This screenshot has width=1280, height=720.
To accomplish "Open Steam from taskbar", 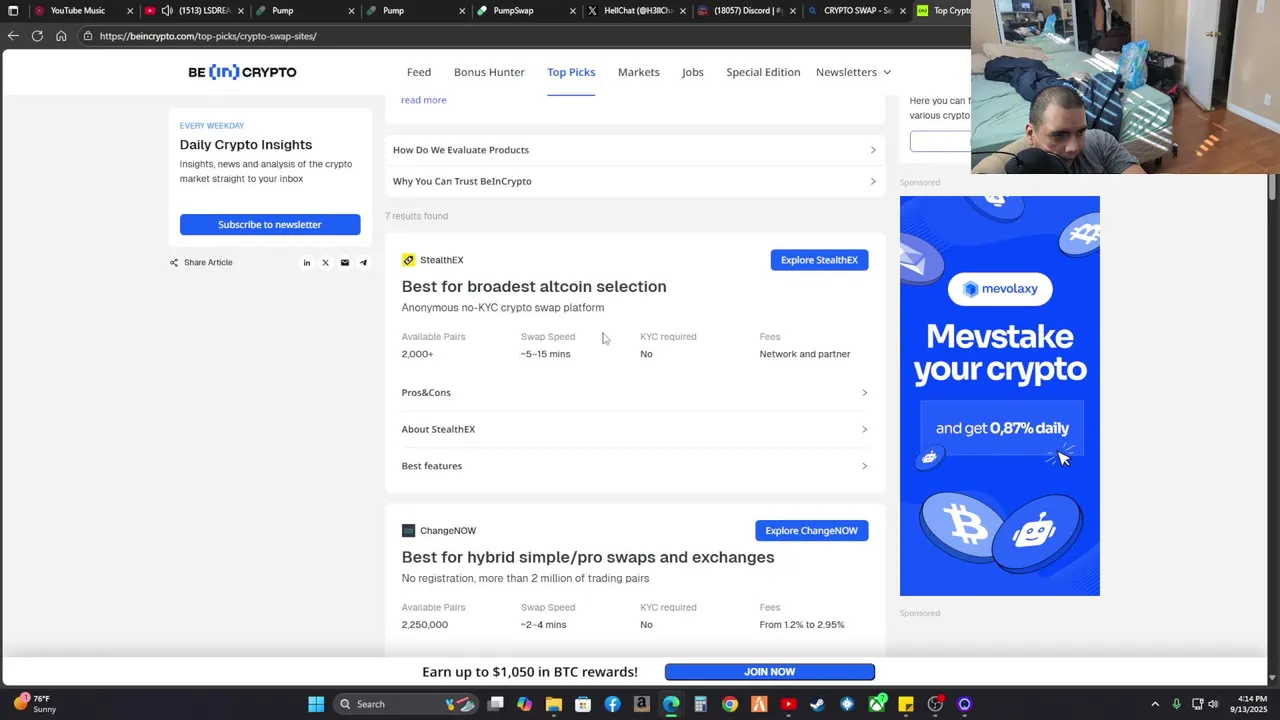I will tap(818, 704).
